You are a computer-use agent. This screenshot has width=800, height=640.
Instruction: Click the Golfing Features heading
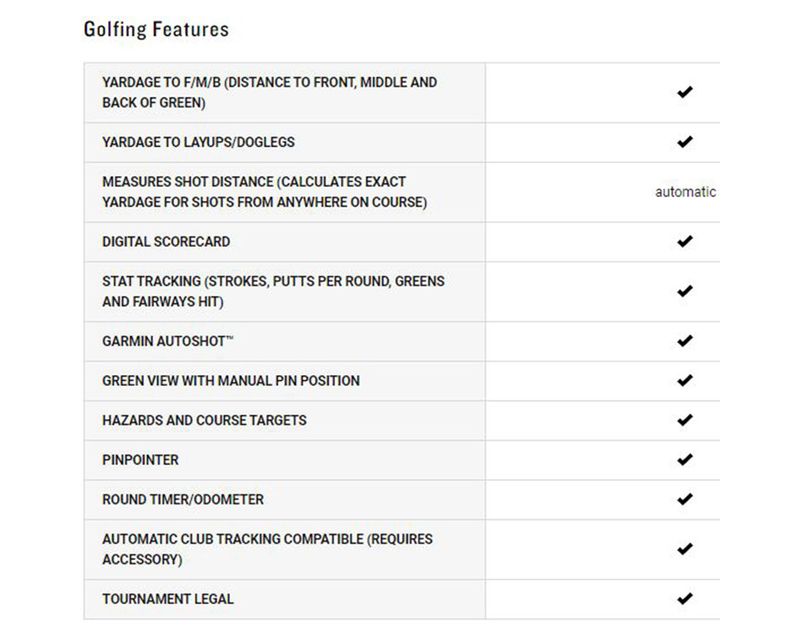156,30
